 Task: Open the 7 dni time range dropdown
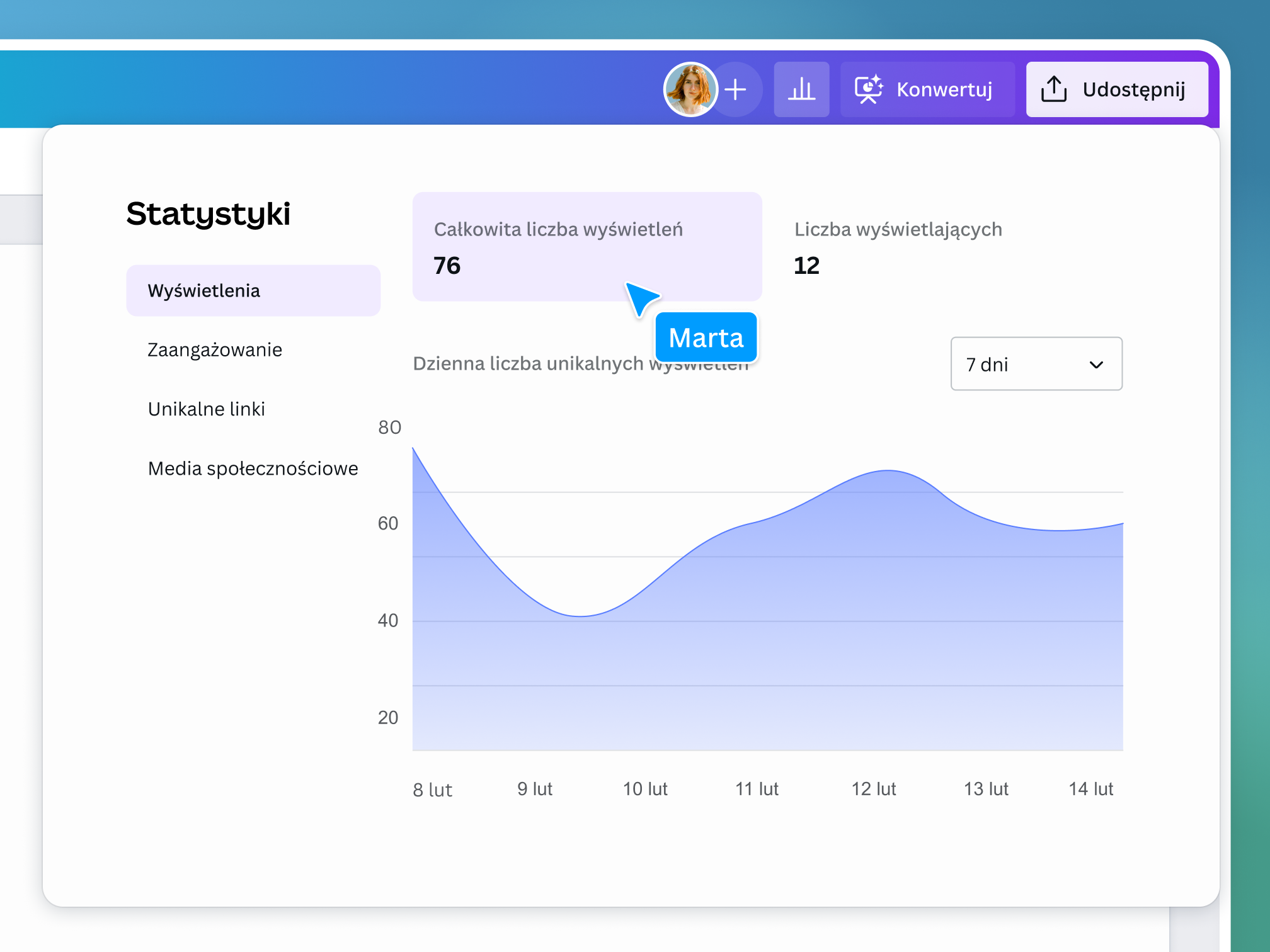tap(1036, 364)
